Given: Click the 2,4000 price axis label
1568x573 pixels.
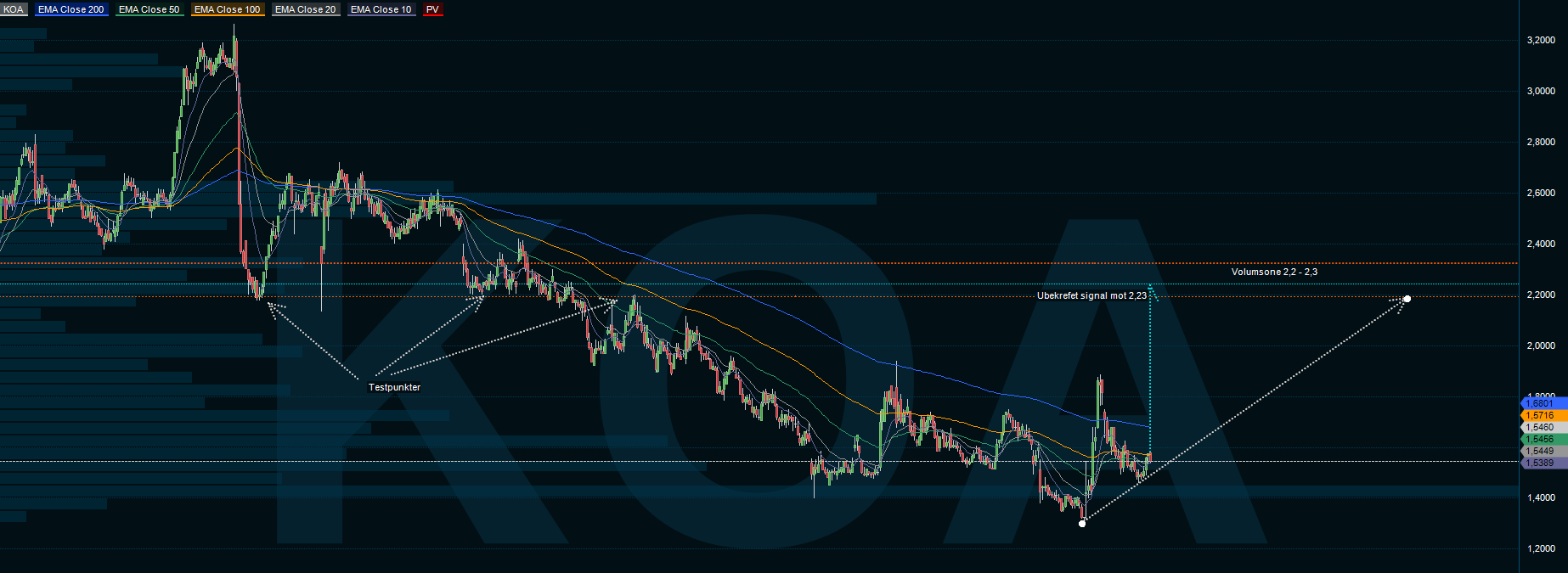Looking at the screenshot, I should tap(1542, 244).
